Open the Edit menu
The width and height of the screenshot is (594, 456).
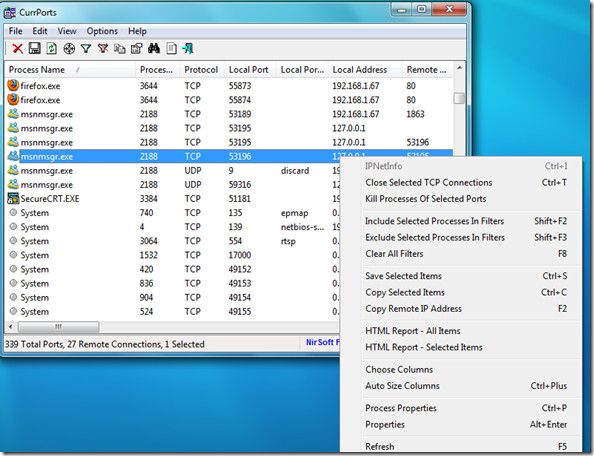click(x=40, y=31)
